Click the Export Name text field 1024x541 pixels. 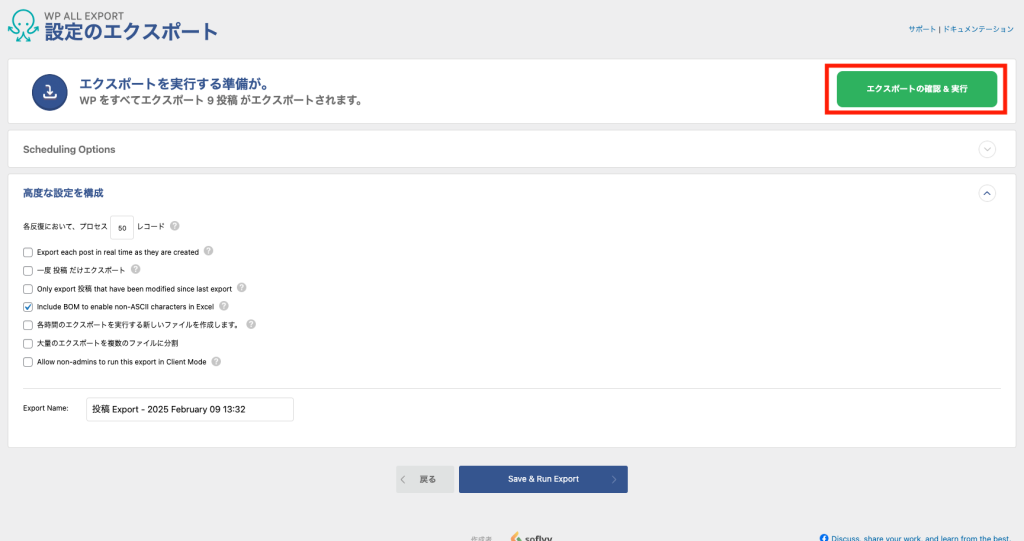[x=190, y=409]
